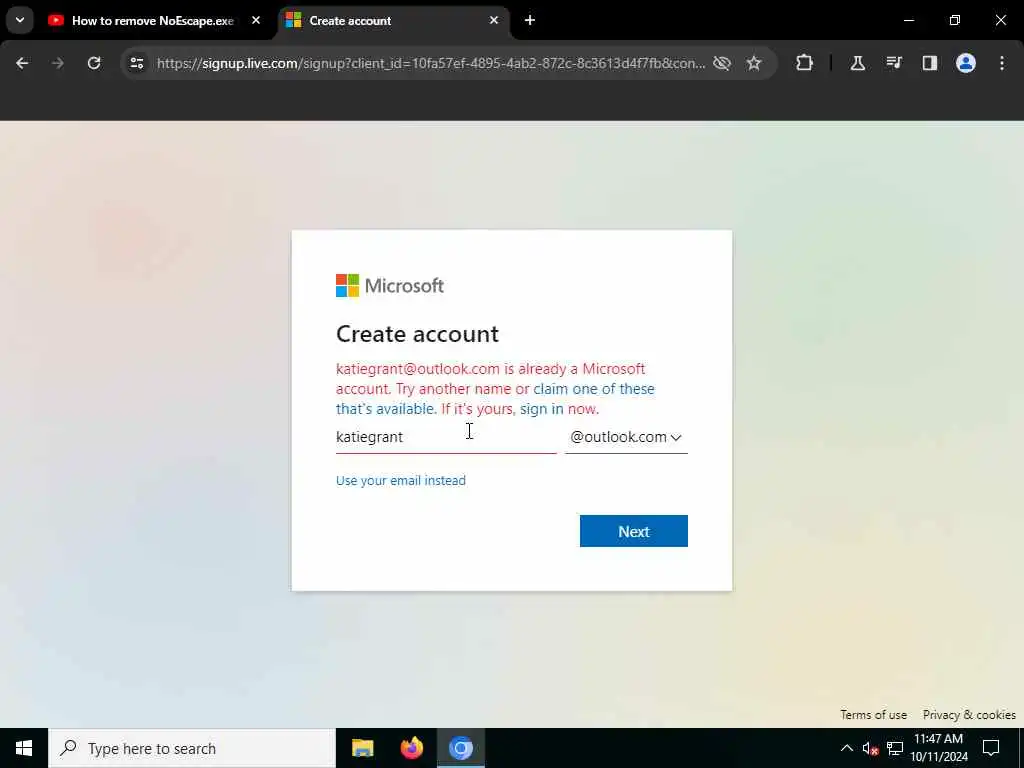Click claim one of these that's available link
The height and width of the screenshot is (768, 1024).
pyautogui.click(x=495, y=398)
